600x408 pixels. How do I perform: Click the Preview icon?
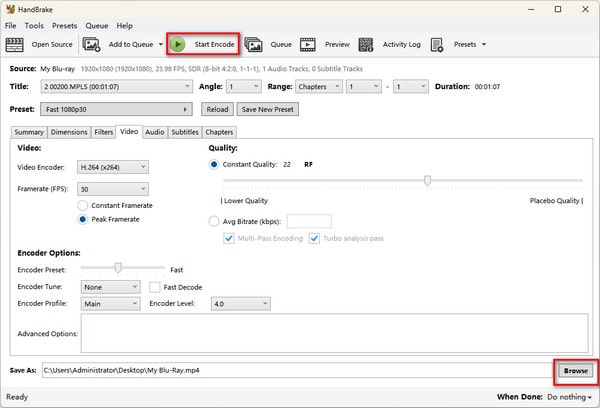click(308, 44)
